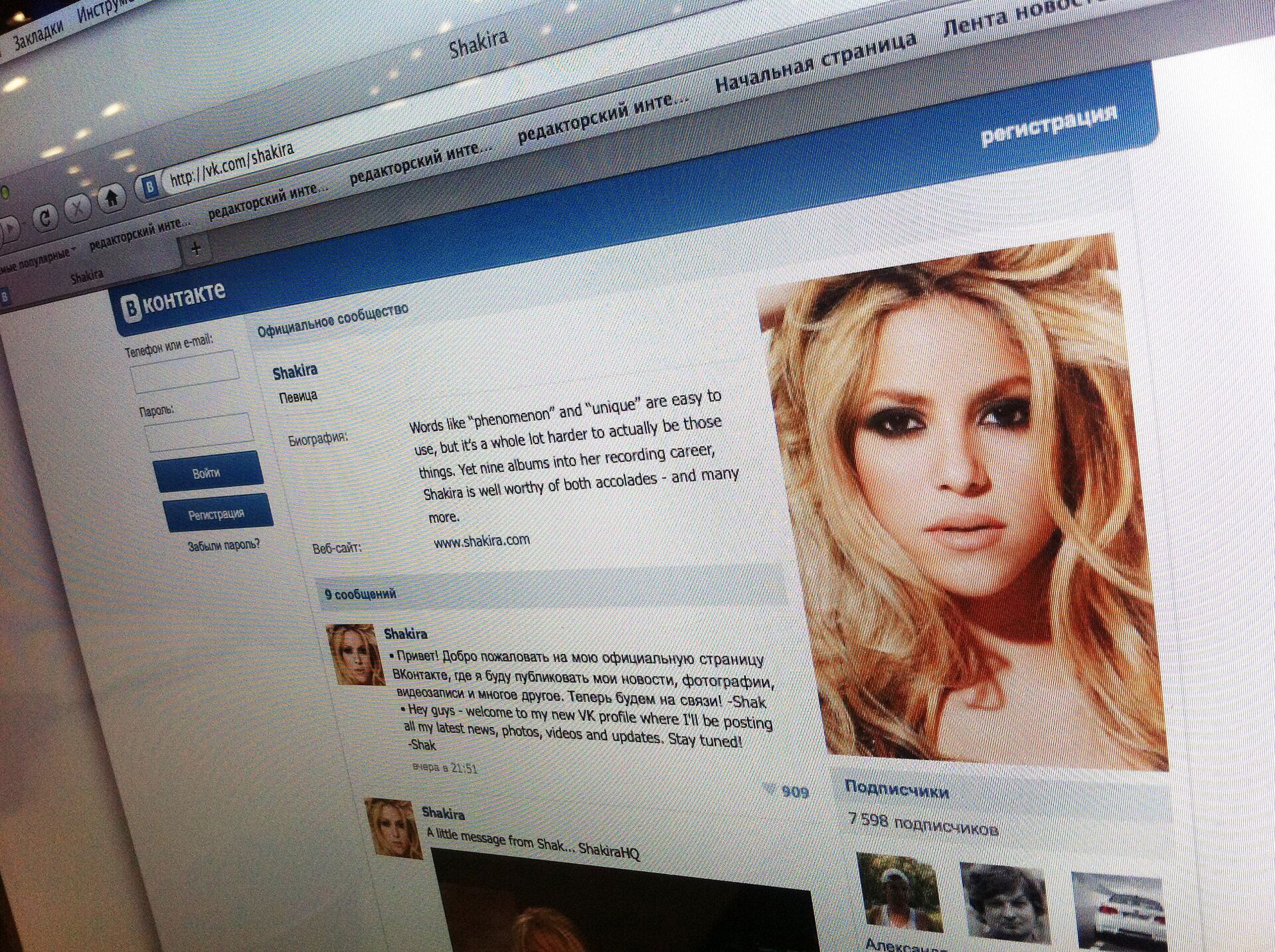Open the Забыли пароль? link
Image resolution: width=1275 pixels, height=952 pixels.
pos(224,546)
